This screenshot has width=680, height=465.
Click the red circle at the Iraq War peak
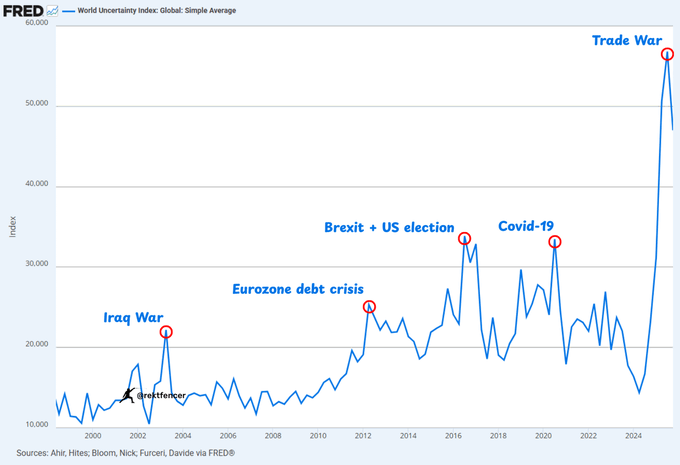(166, 332)
